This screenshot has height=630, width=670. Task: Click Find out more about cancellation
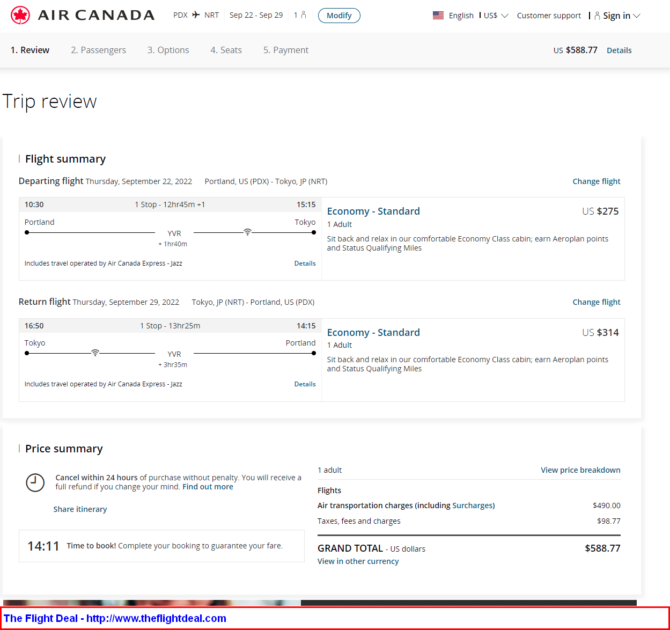[x=208, y=487]
